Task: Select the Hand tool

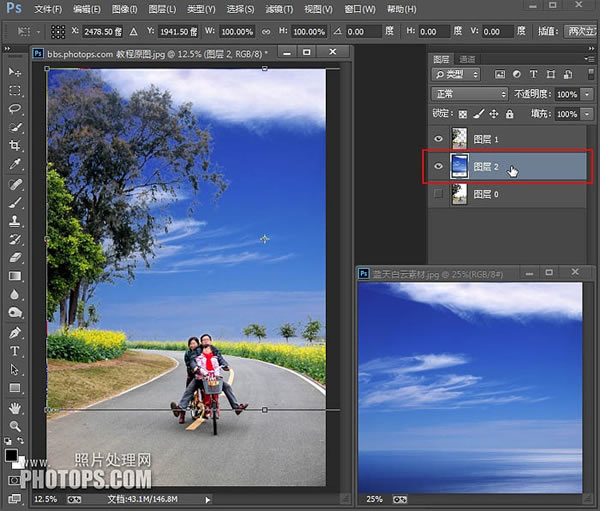Action: coord(15,408)
